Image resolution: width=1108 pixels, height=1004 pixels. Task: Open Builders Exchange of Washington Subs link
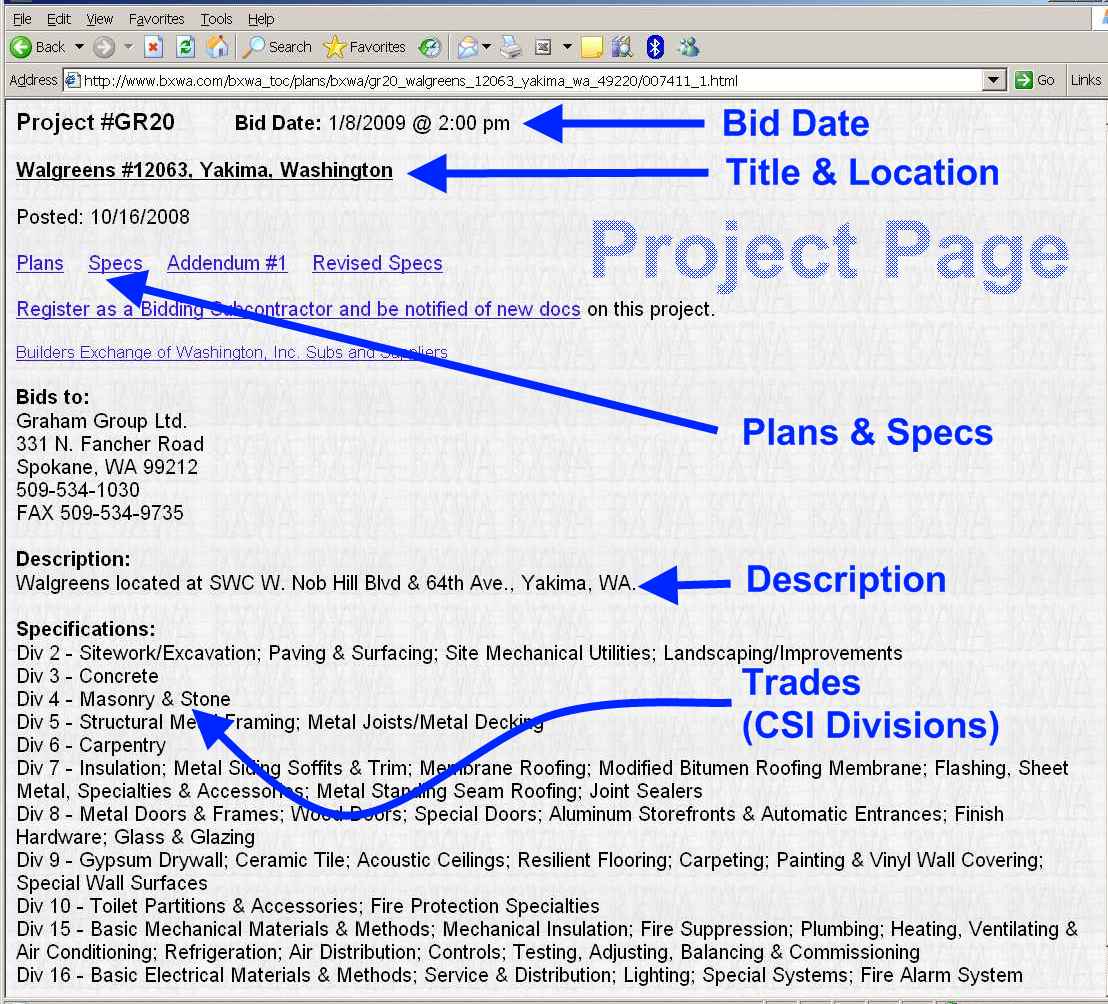[232, 352]
